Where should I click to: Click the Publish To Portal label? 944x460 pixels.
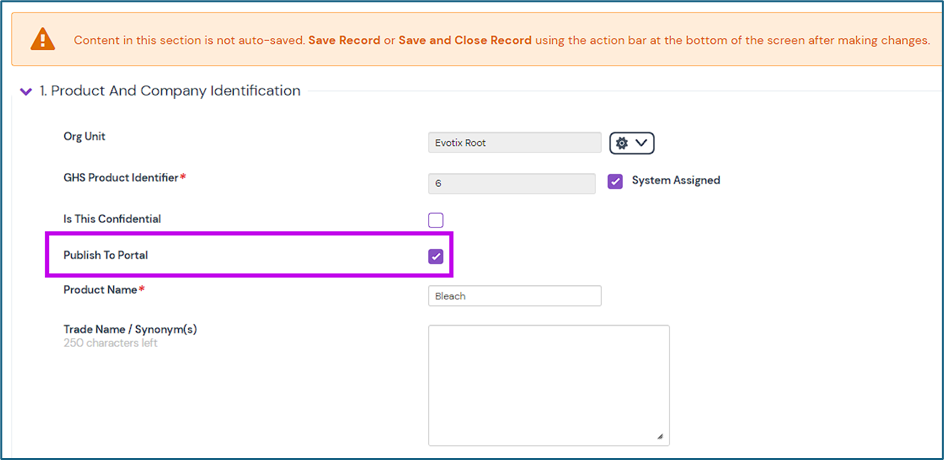(106, 256)
